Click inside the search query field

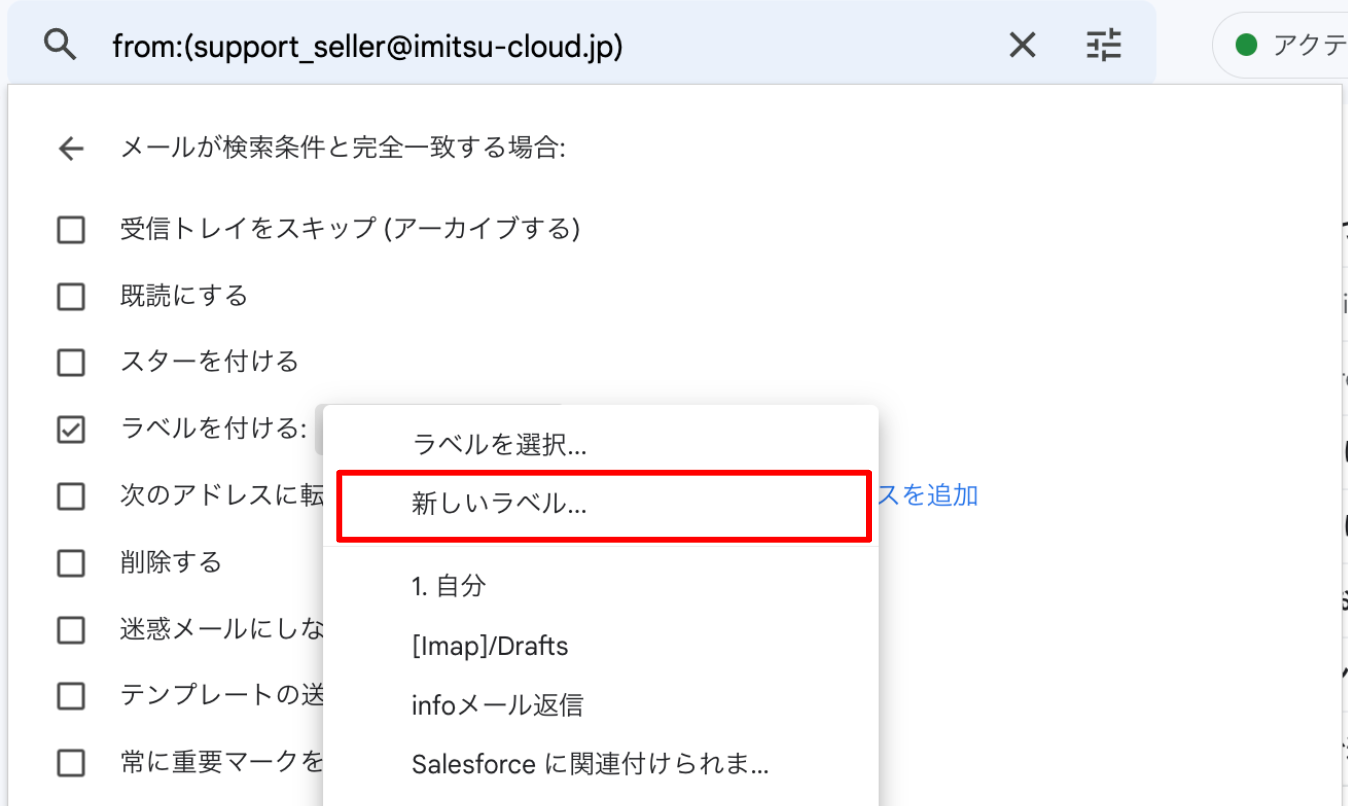(550, 45)
